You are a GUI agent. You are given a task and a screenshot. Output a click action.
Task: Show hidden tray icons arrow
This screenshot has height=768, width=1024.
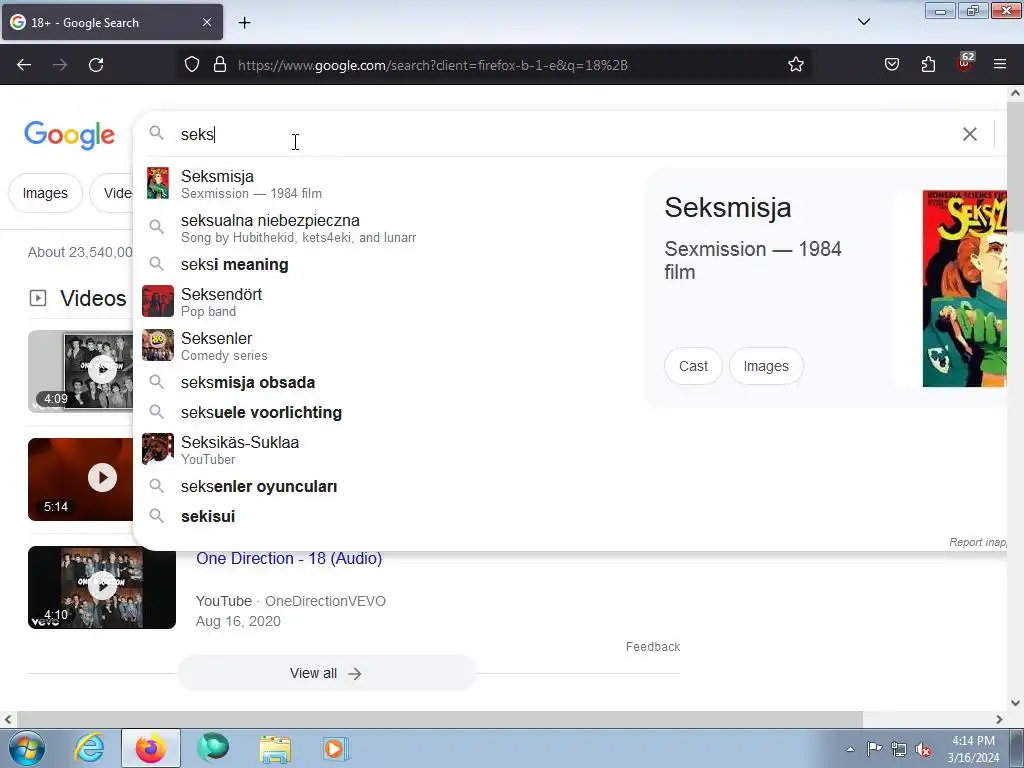[x=850, y=749]
